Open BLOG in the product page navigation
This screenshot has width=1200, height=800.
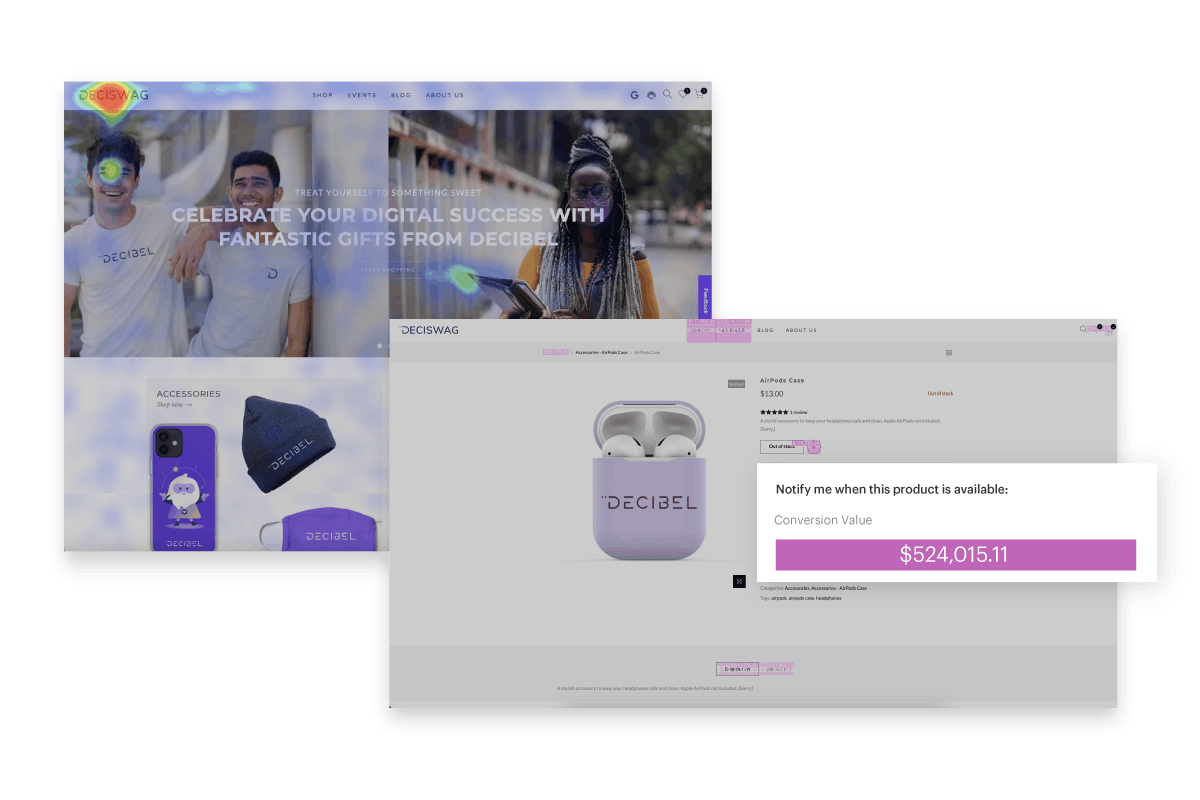click(x=766, y=330)
